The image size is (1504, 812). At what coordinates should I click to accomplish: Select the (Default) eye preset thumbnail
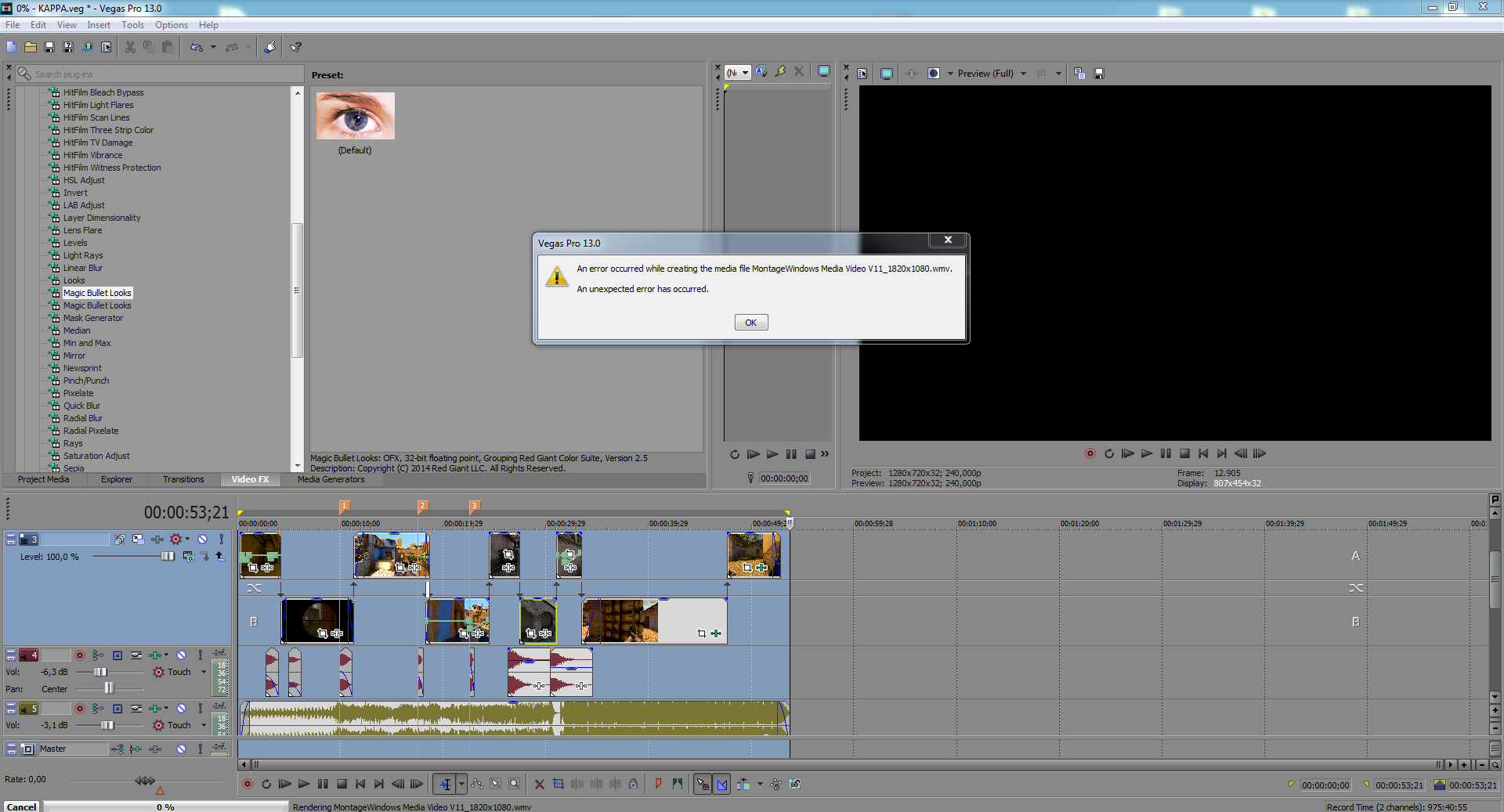pyautogui.click(x=355, y=116)
